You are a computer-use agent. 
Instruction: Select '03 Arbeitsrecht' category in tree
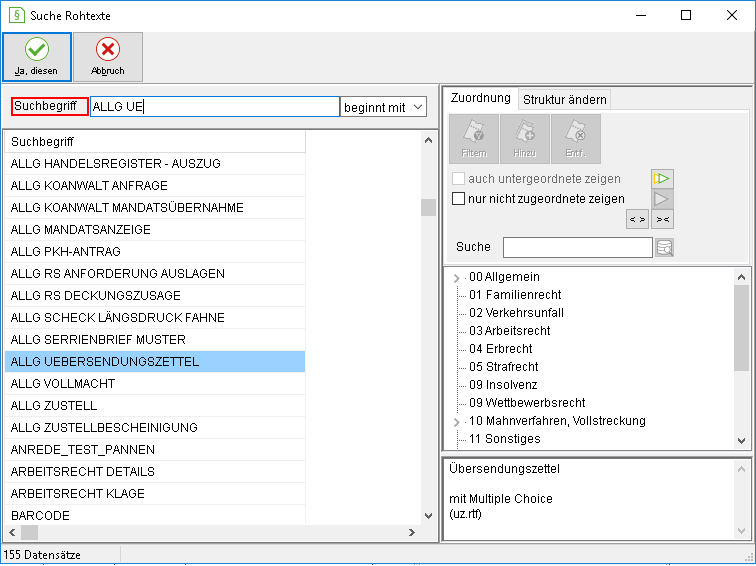pyautogui.click(x=509, y=331)
